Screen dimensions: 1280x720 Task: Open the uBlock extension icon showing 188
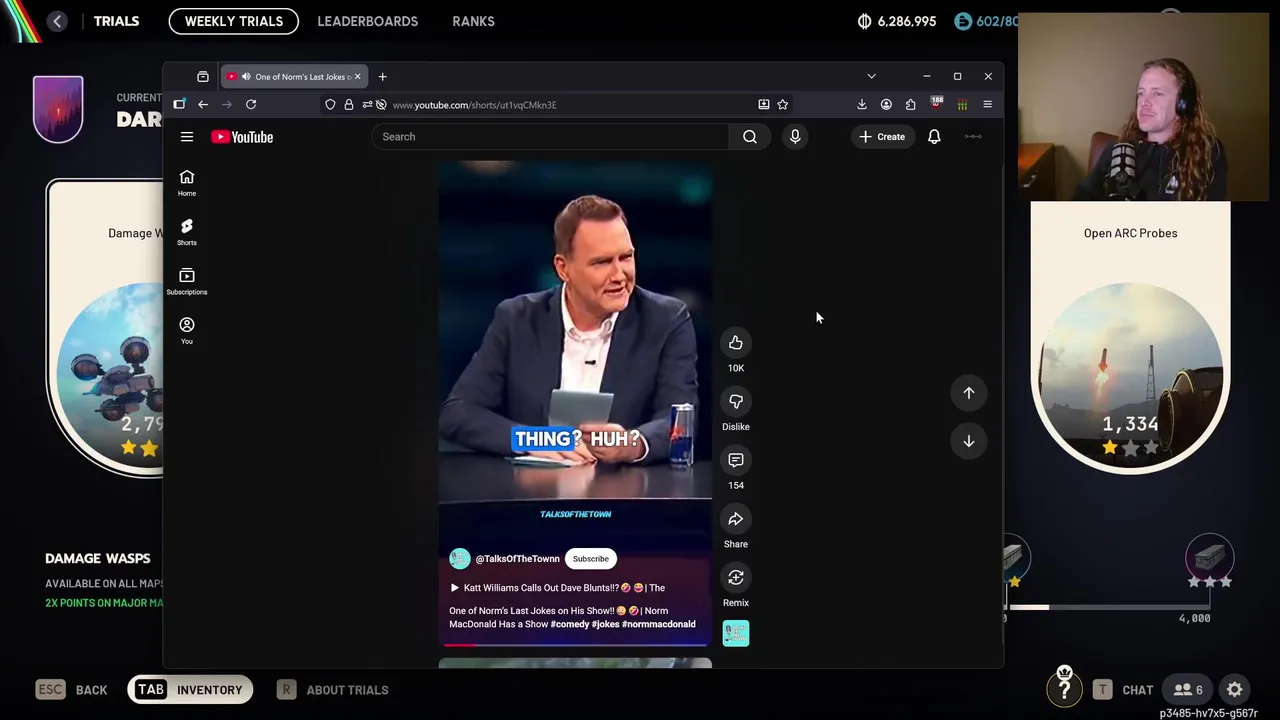[936, 104]
